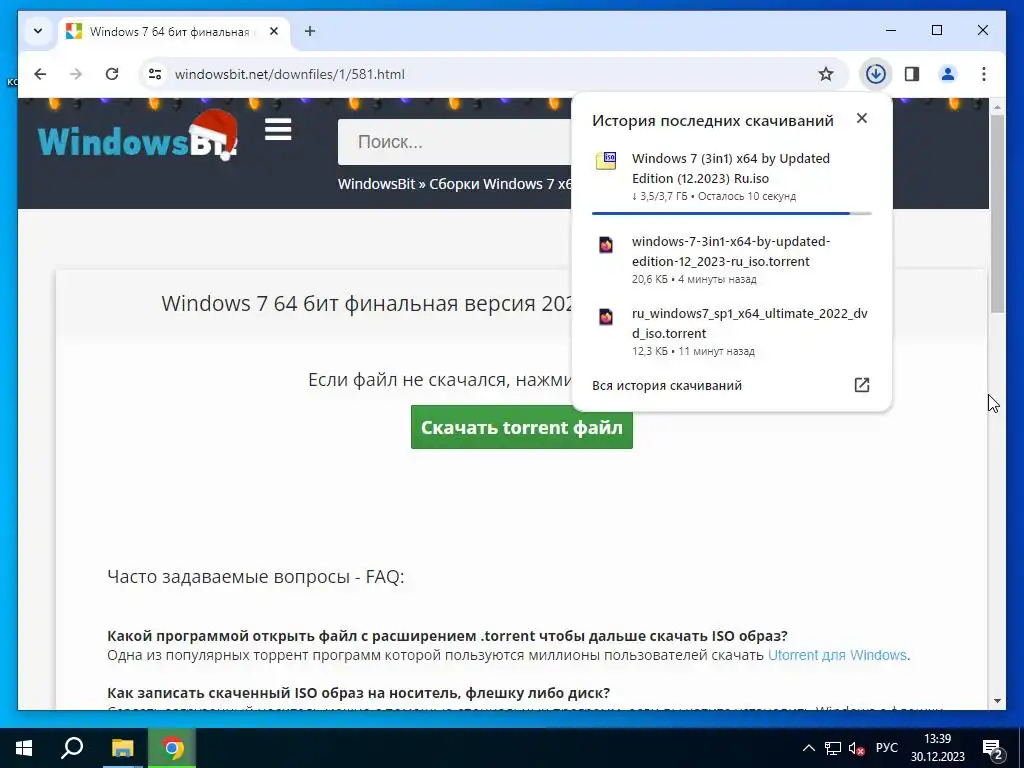The image size is (1024, 768).
Task: Click the address bar URL
Action: click(x=289, y=74)
